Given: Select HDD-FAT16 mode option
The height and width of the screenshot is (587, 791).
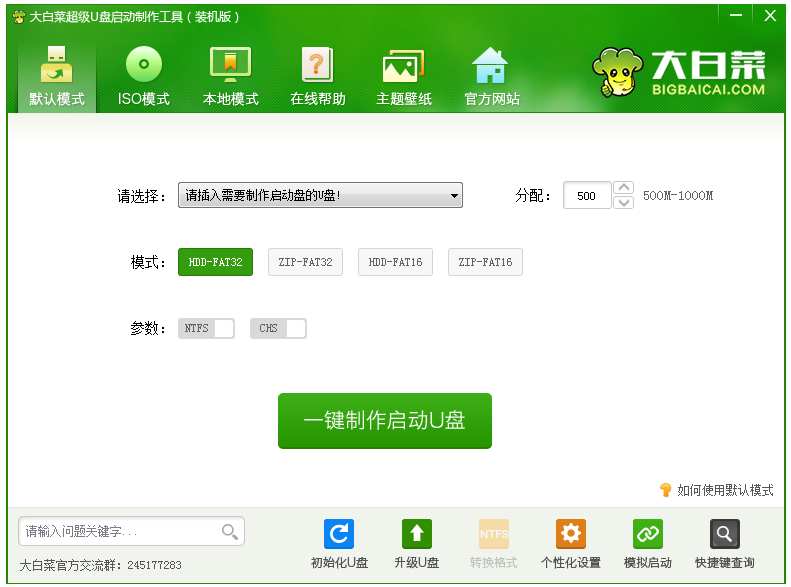Looking at the screenshot, I should tap(395, 262).
